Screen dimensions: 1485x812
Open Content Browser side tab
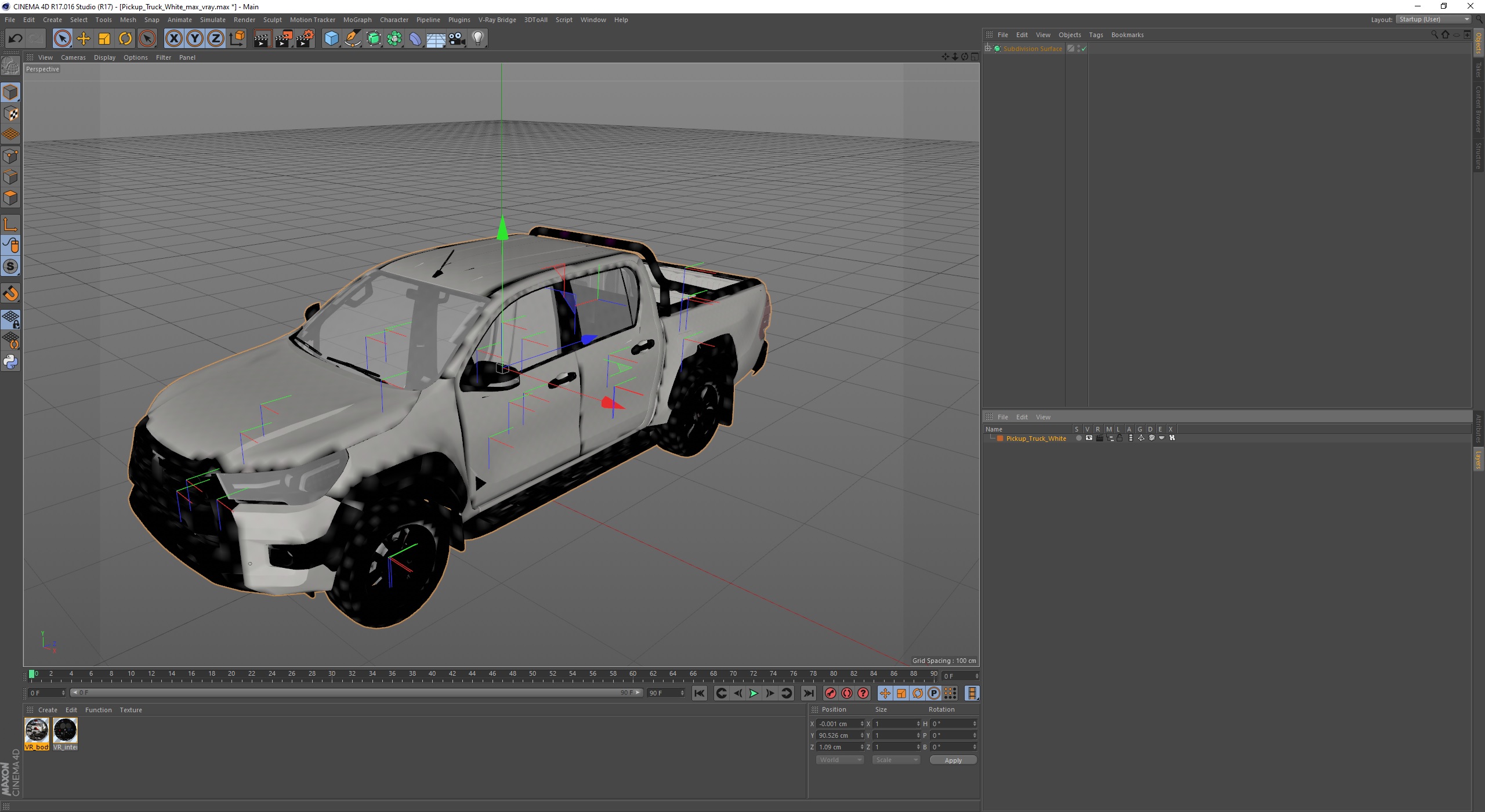click(1479, 109)
